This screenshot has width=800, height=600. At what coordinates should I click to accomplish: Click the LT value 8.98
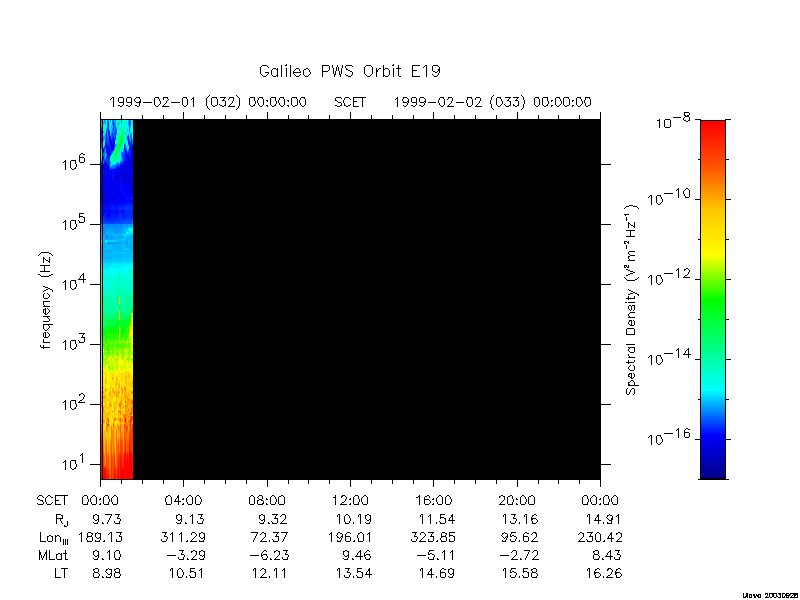tap(107, 573)
